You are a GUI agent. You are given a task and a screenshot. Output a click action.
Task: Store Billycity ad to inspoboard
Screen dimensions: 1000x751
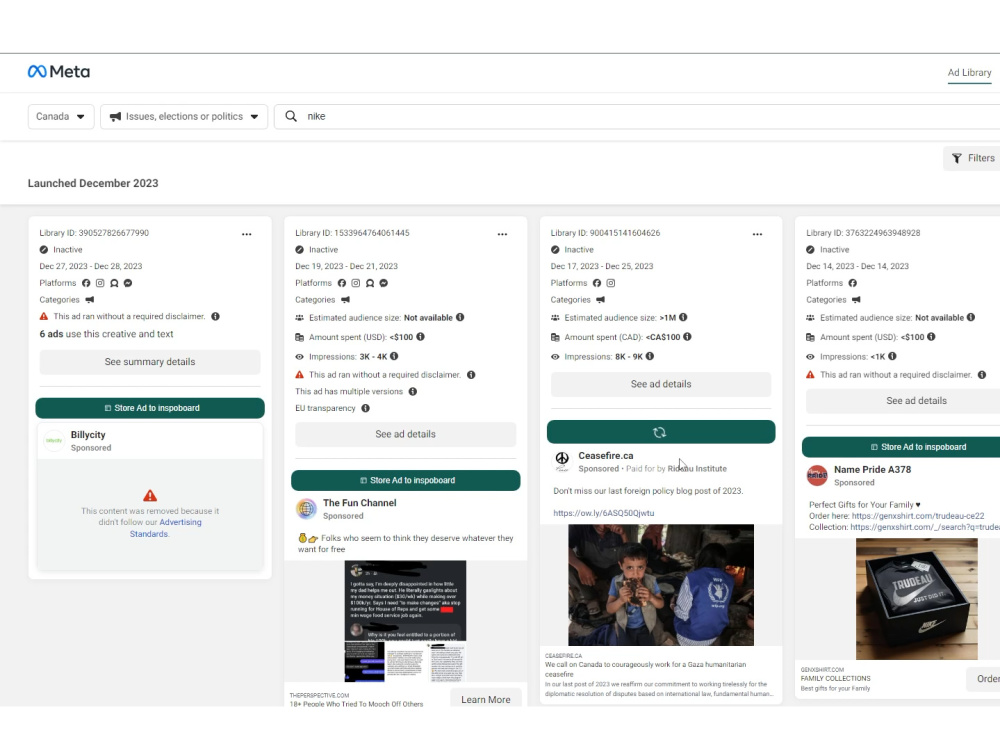[x=150, y=408]
